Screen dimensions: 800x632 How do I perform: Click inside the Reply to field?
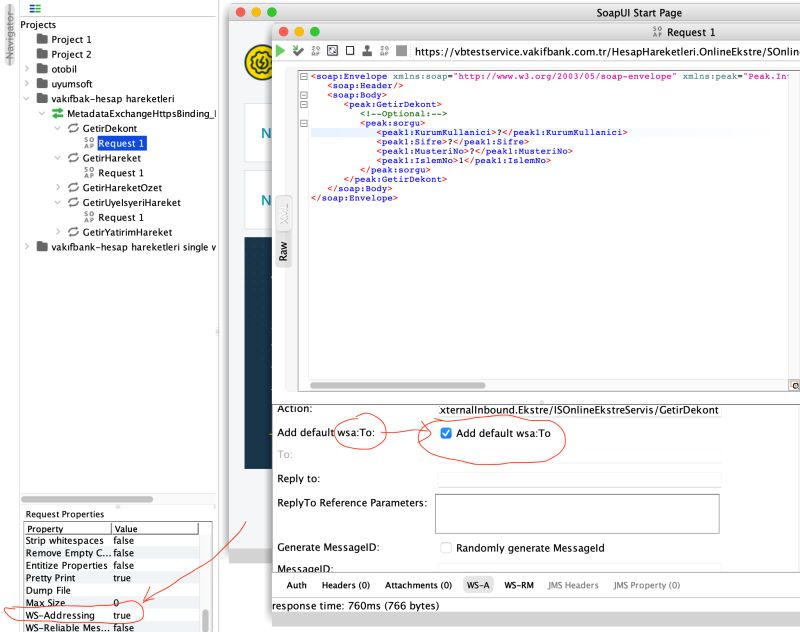580,478
